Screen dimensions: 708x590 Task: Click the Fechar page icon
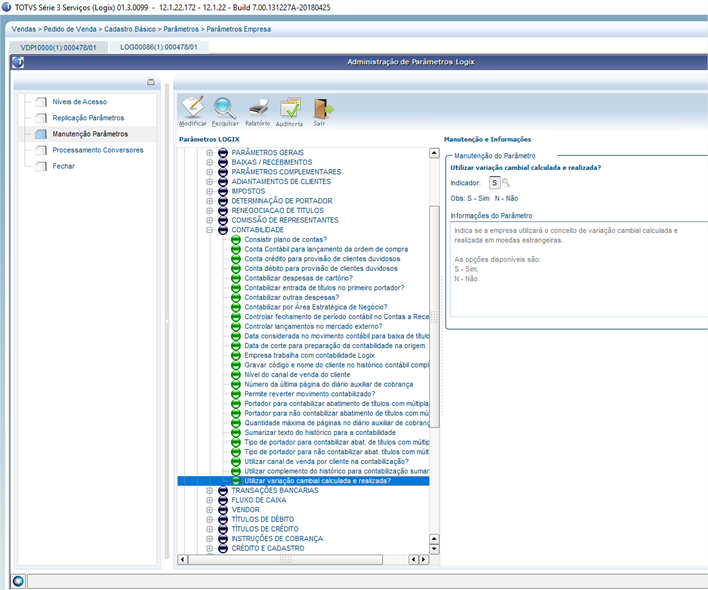pos(41,166)
